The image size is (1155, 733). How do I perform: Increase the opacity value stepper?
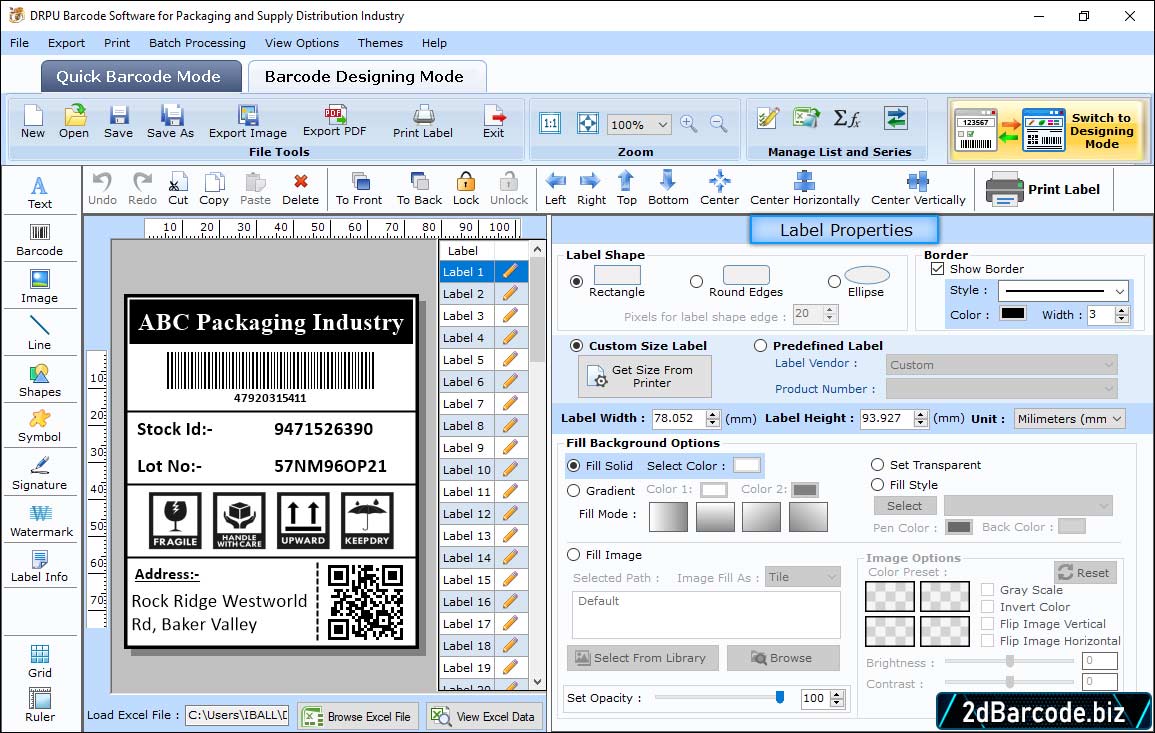pos(837,694)
